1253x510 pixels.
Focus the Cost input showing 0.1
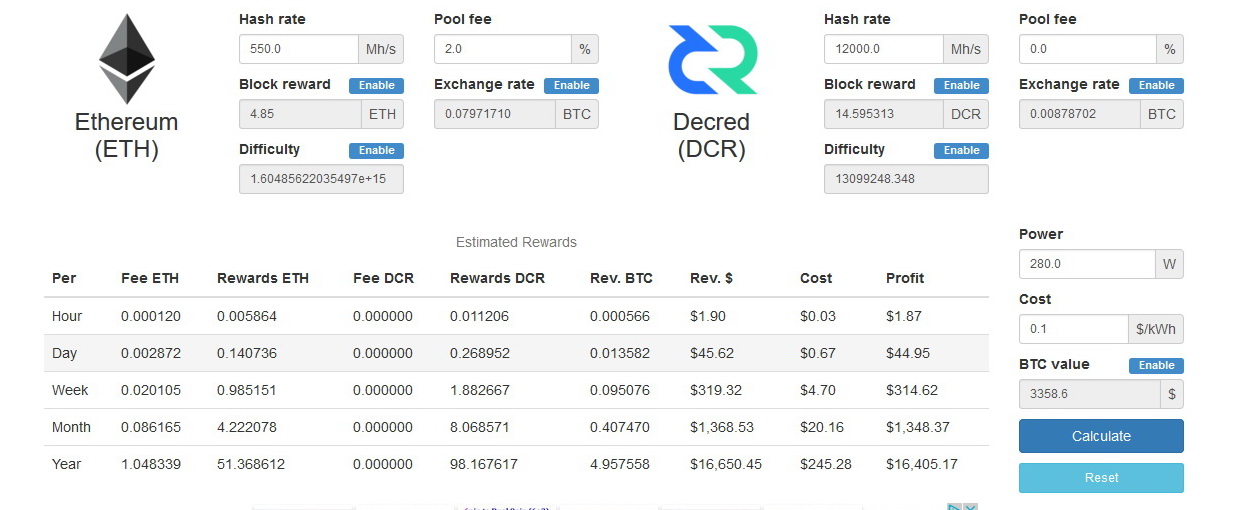(1074, 329)
